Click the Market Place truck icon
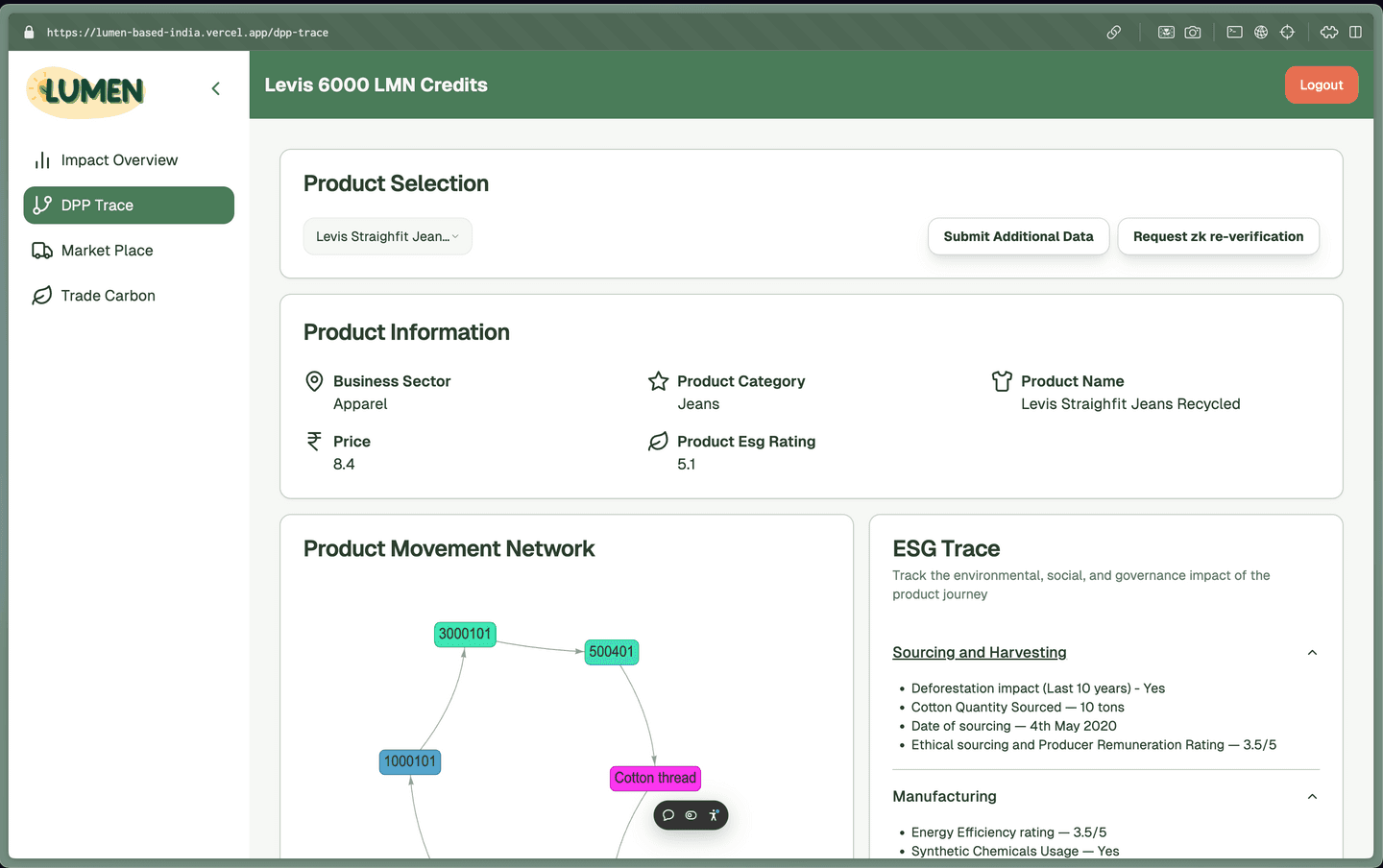 42,251
